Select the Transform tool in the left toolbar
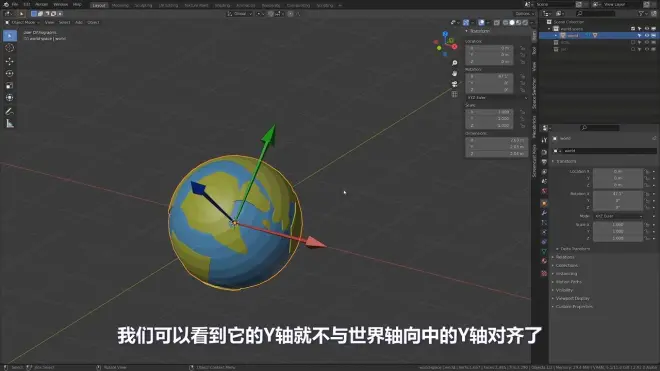Viewport: 660px width, 371px height. tap(10, 98)
